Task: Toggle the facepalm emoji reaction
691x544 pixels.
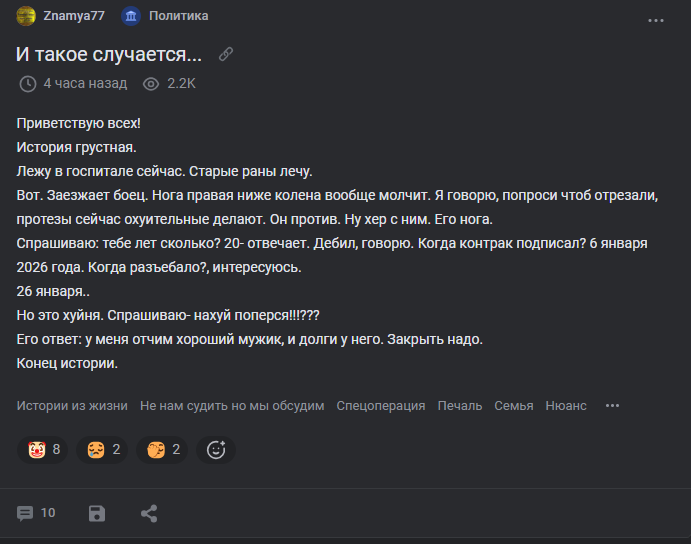Action: tap(162, 450)
